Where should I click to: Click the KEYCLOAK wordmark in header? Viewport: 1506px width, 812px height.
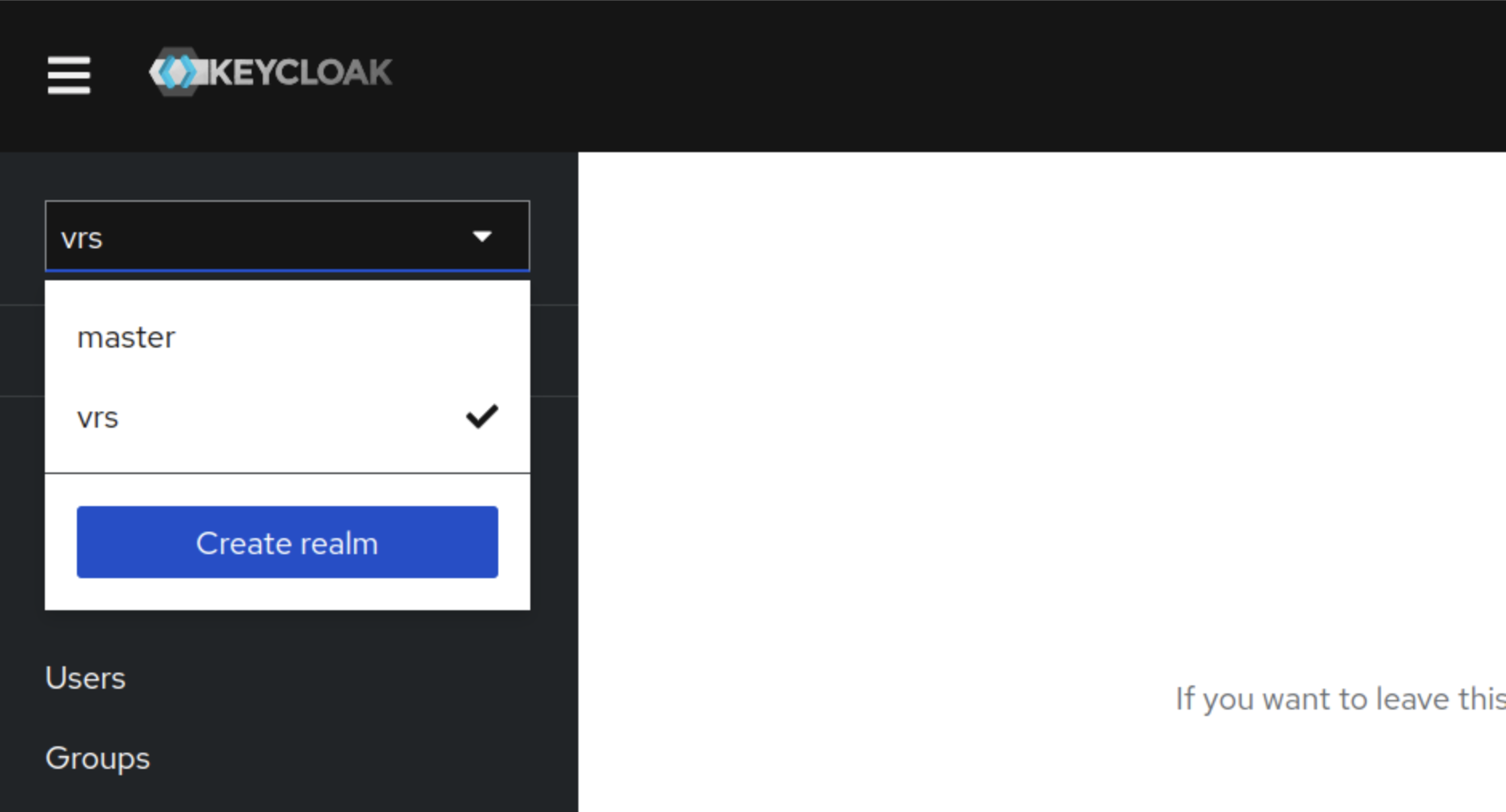pyautogui.click(x=300, y=73)
